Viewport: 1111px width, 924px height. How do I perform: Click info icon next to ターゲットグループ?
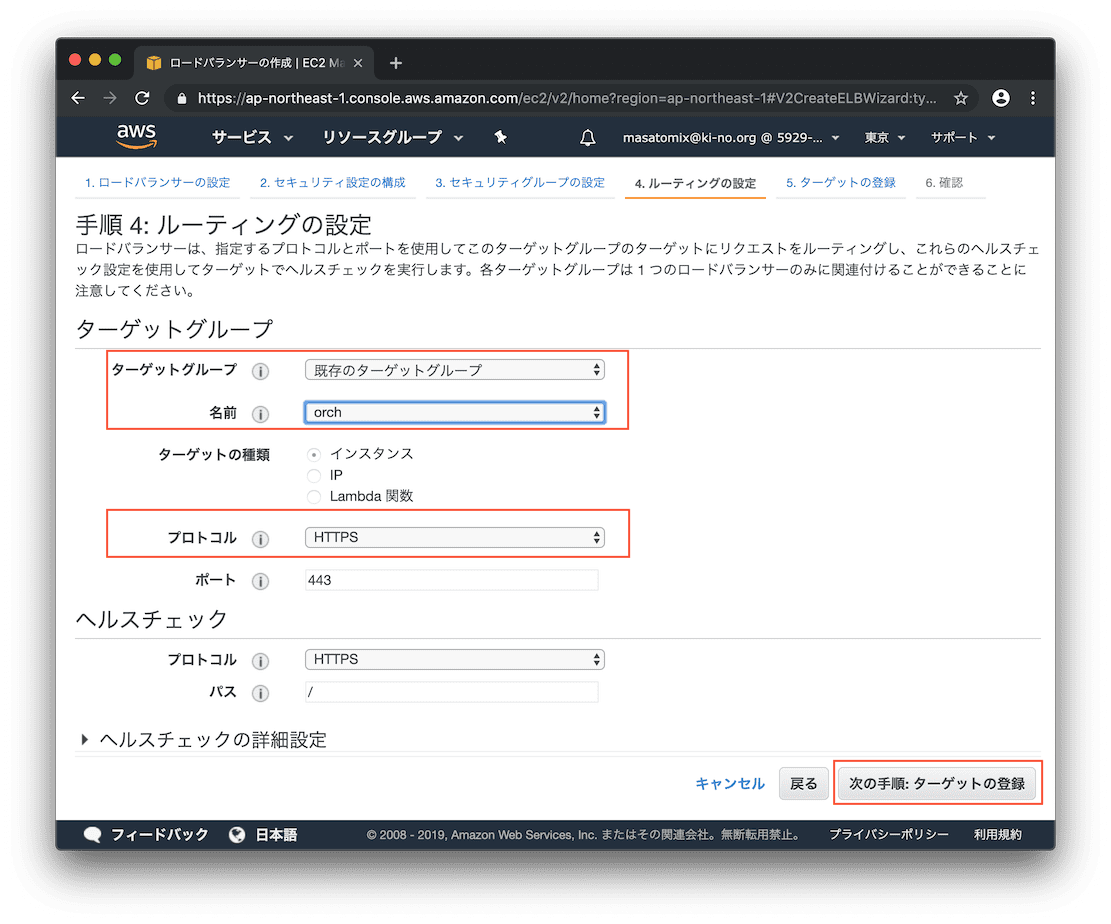[x=261, y=371]
